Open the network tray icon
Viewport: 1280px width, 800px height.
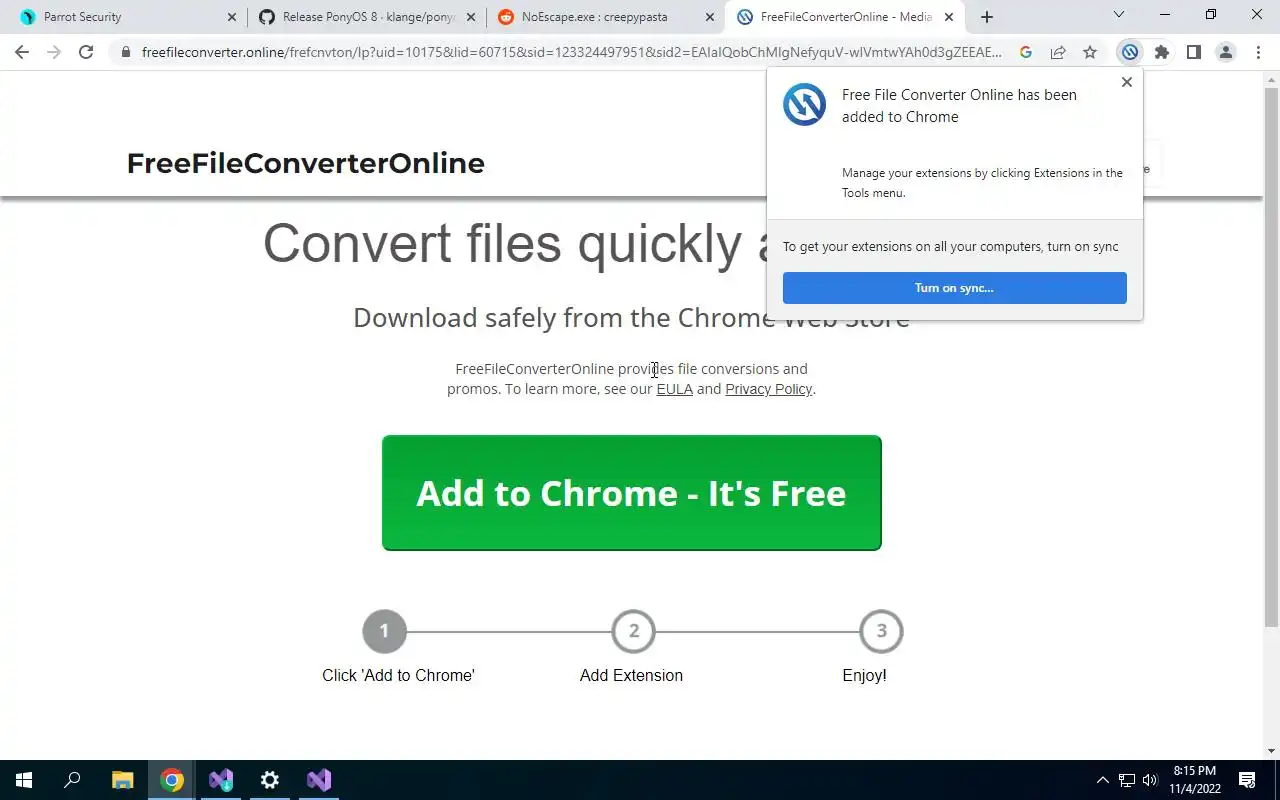click(x=1127, y=780)
